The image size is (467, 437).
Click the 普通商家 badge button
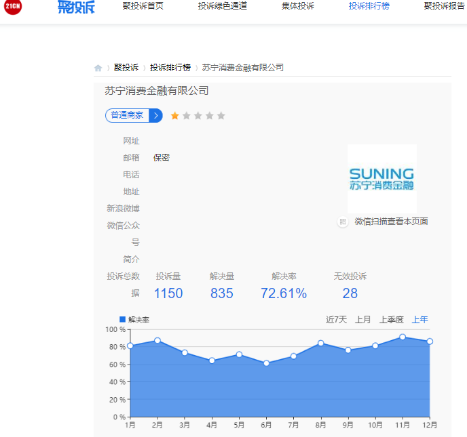pos(134,115)
